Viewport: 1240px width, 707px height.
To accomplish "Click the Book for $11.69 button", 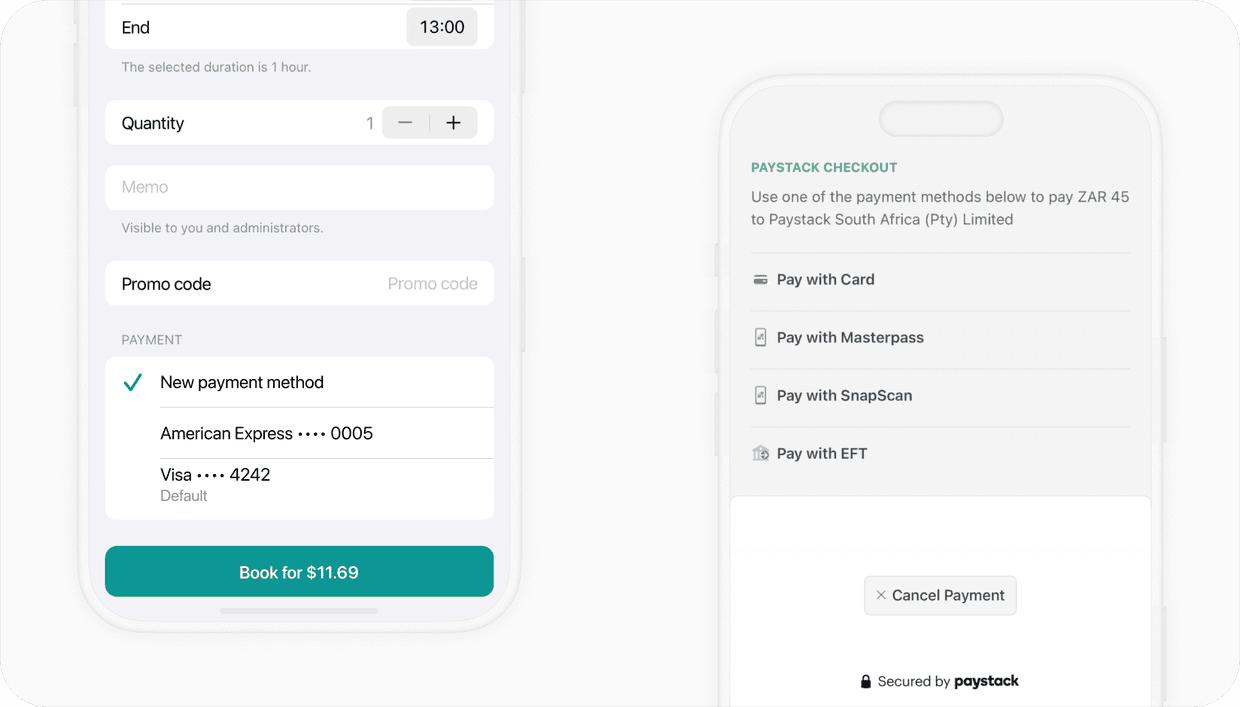I will (299, 571).
